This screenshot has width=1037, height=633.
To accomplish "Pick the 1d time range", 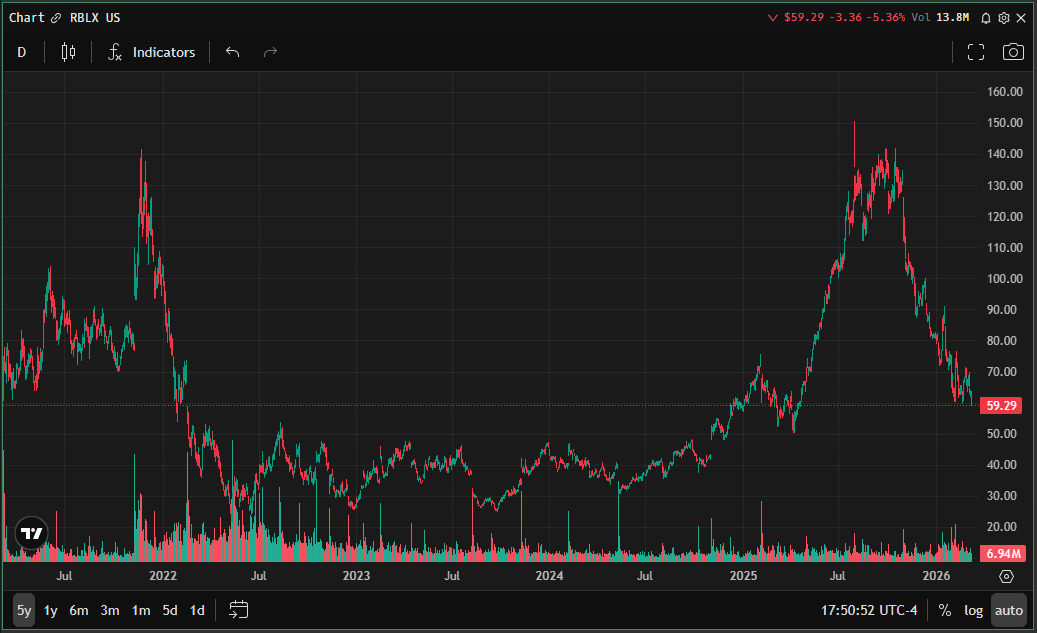I will pos(197,610).
